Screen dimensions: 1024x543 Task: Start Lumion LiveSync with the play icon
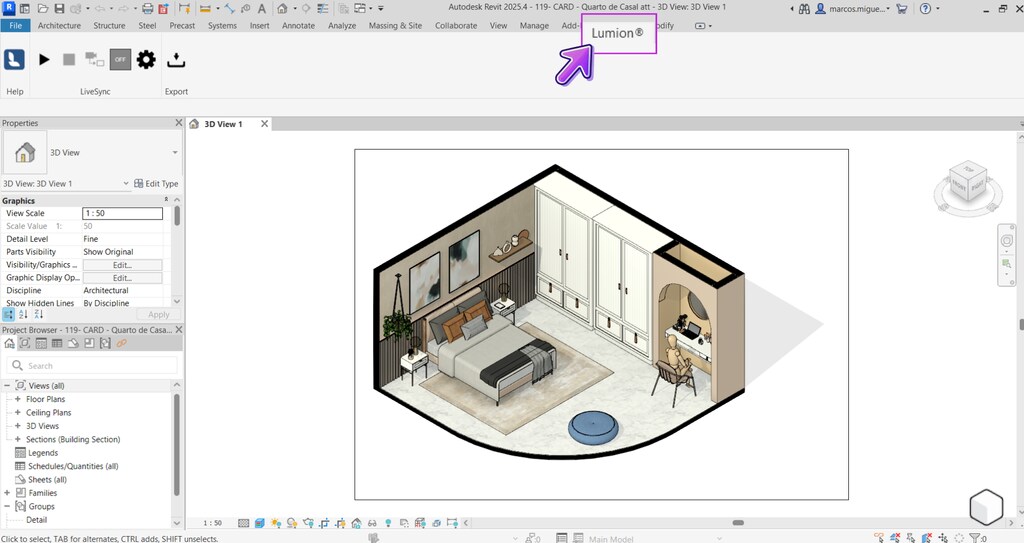[44, 60]
